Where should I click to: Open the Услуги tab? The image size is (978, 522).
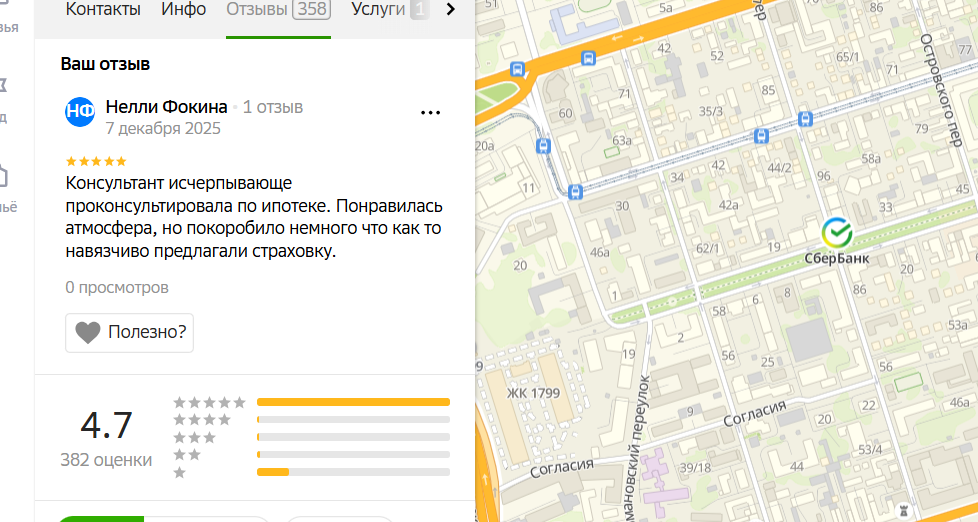tap(390, 9)
